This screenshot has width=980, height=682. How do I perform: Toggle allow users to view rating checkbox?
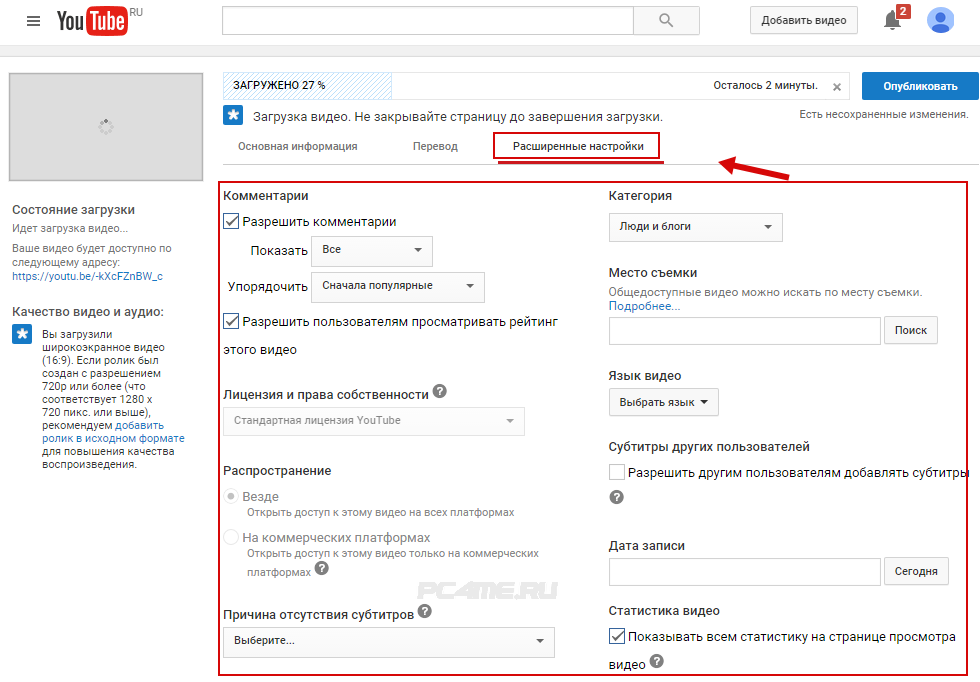coord(231,321)
